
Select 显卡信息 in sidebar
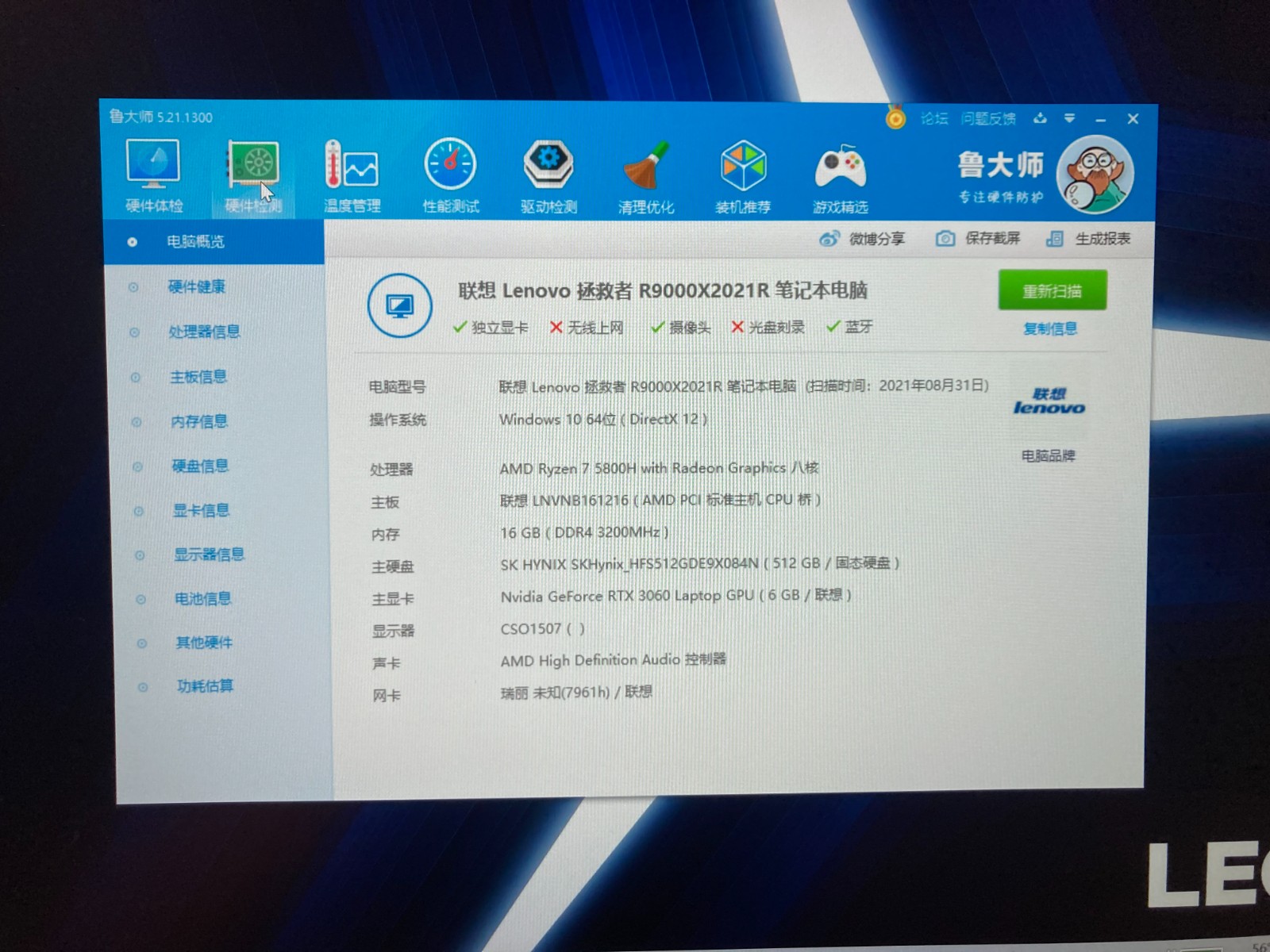click(x=201, y=510)
